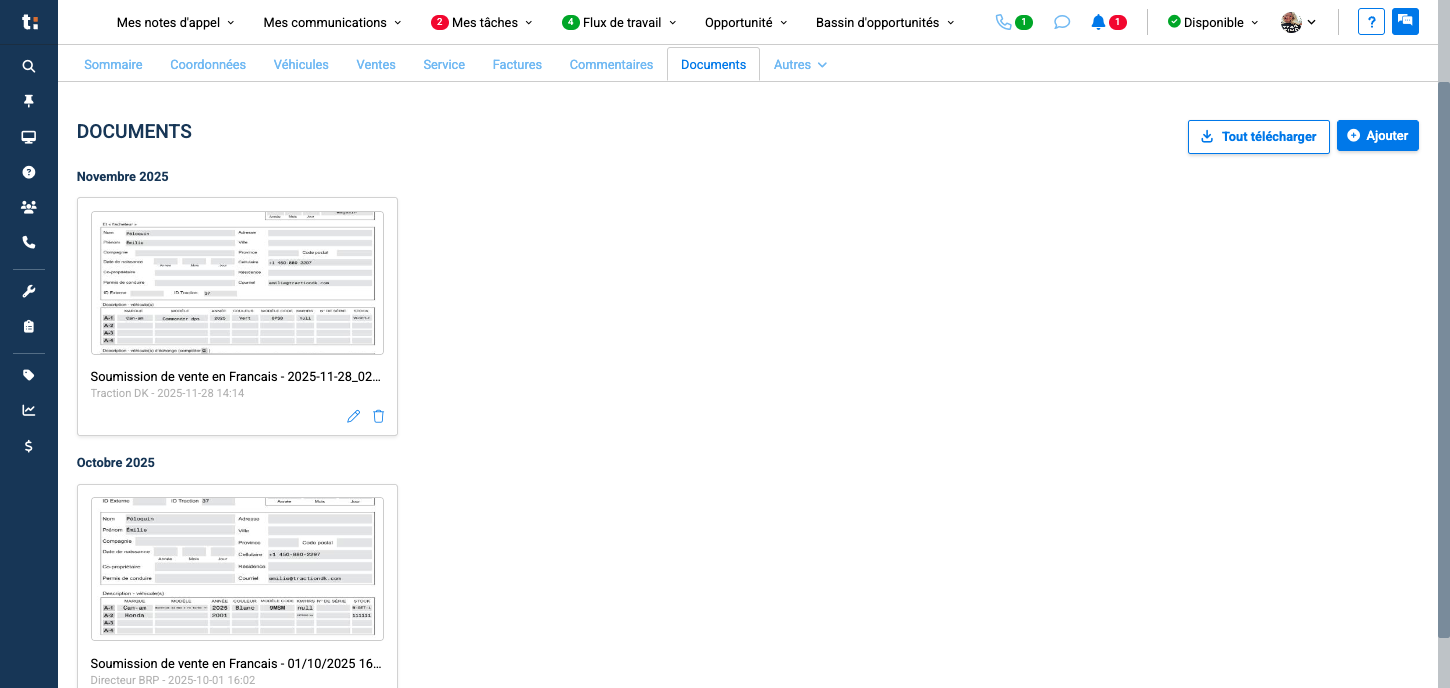1450x688 pixels.
Task: Edit the November 2025 document with pencil
Action: [x=353, y=416]
